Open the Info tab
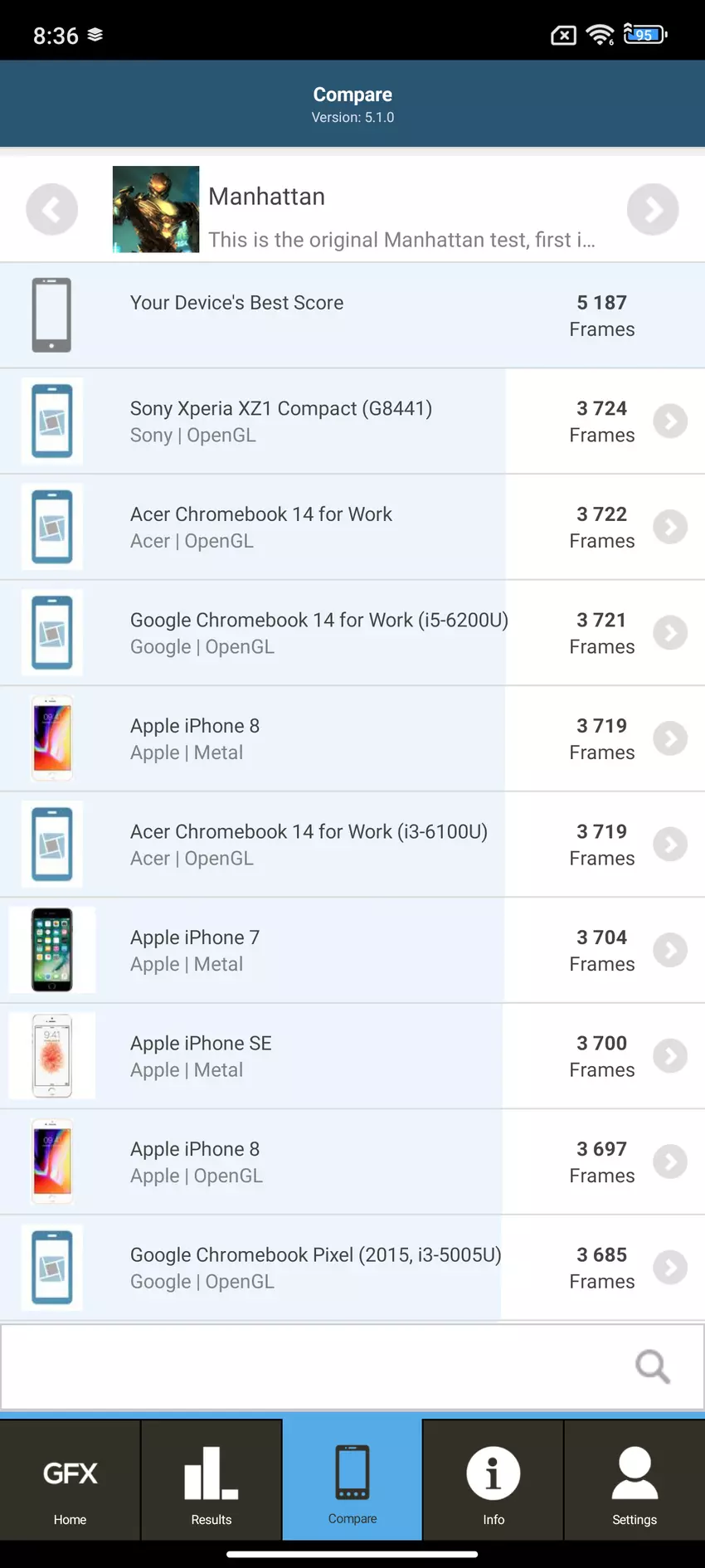Image resolution: width=705 pixels, height=1568 pixels. click(x=494, y=1481)
